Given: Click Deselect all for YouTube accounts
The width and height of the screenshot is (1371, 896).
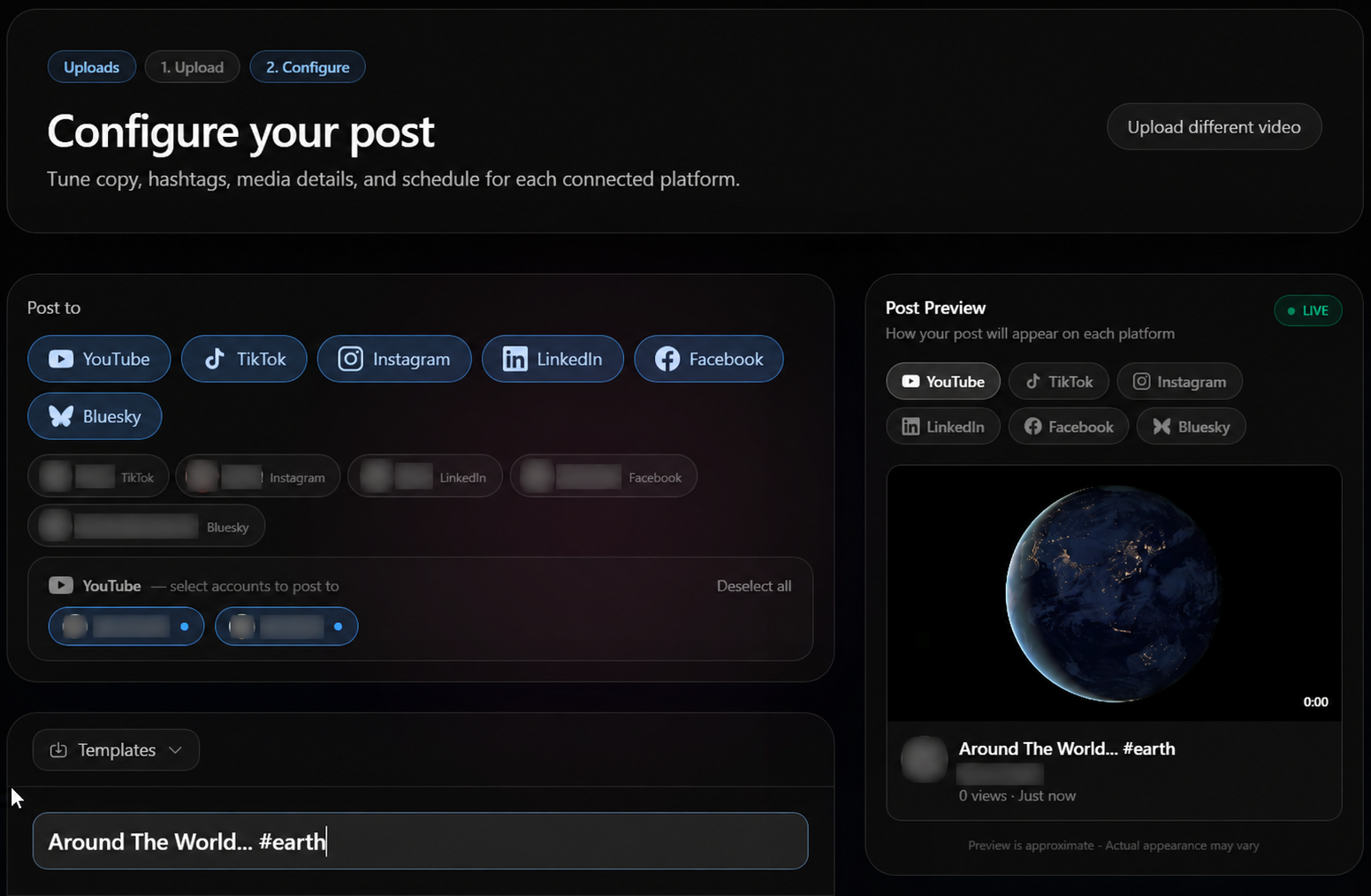Looking at the screenshot, I should (x=754, y=586).
